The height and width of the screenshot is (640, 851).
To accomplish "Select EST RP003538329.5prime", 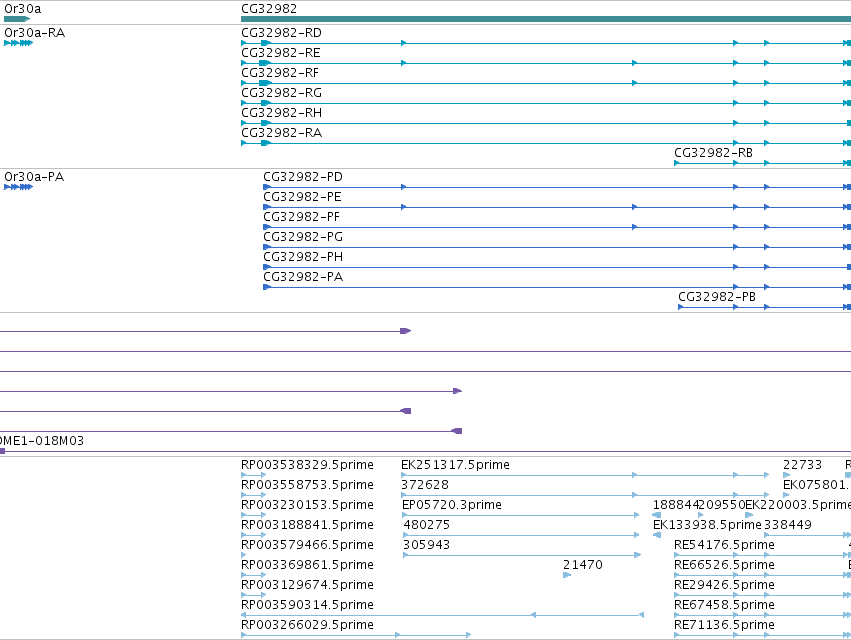I will pos(307,465).
